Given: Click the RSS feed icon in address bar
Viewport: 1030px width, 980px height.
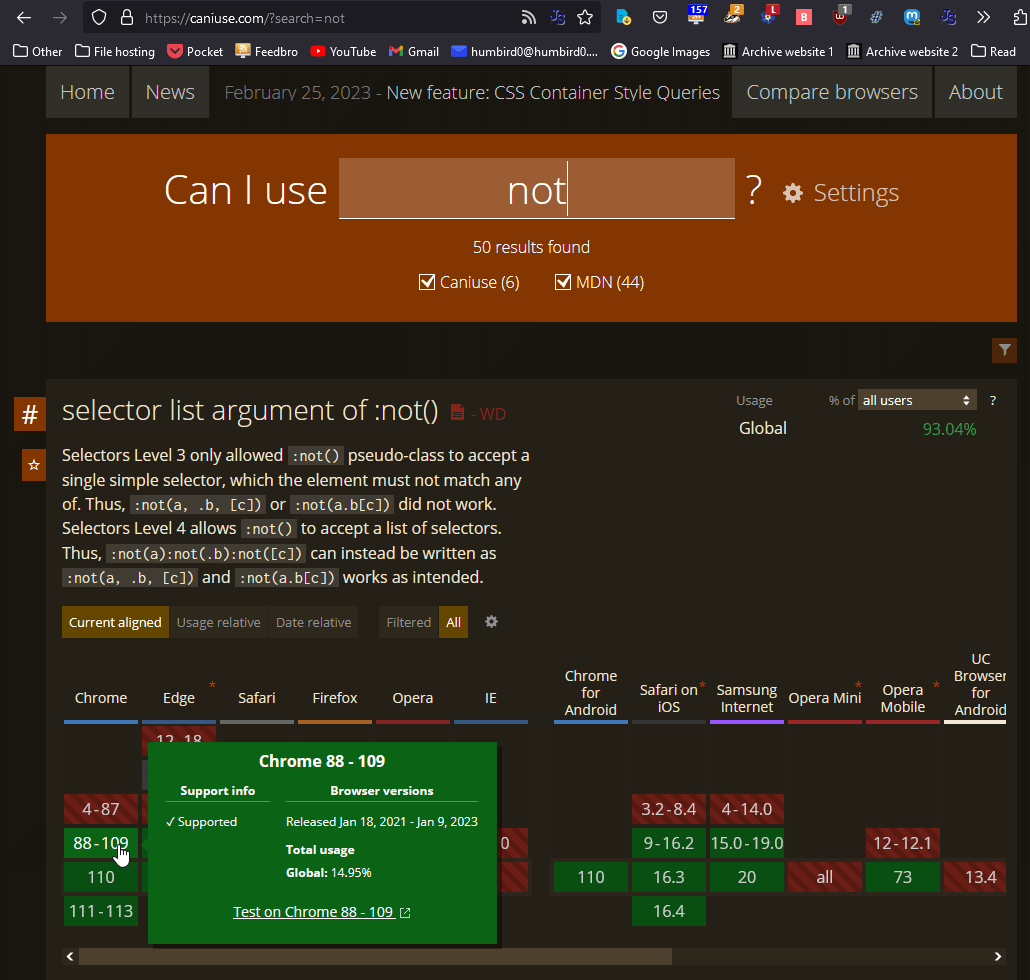Looking at the screenshot, I should [x=528, y=17].
